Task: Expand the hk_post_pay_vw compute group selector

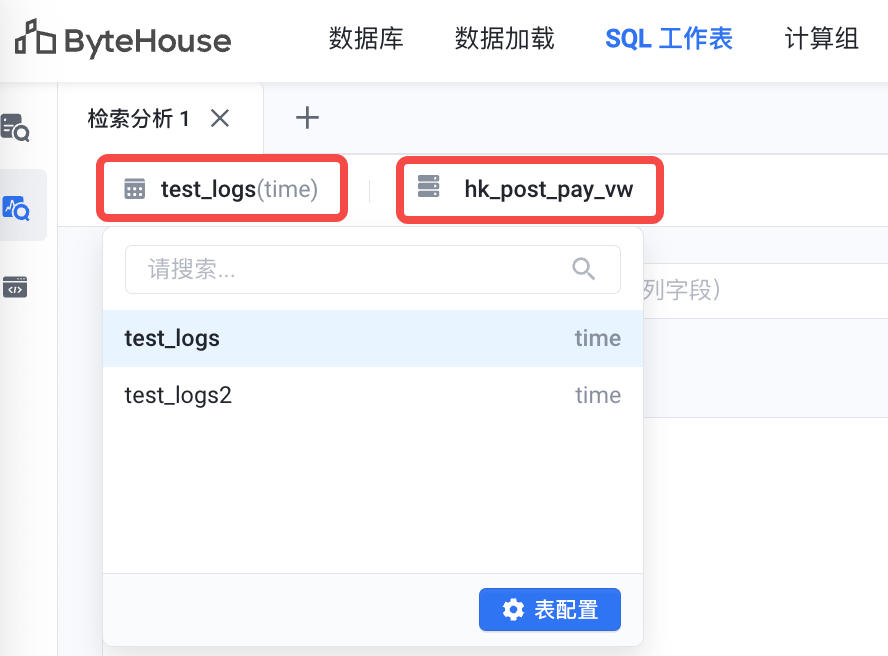Action: (530, 189)
